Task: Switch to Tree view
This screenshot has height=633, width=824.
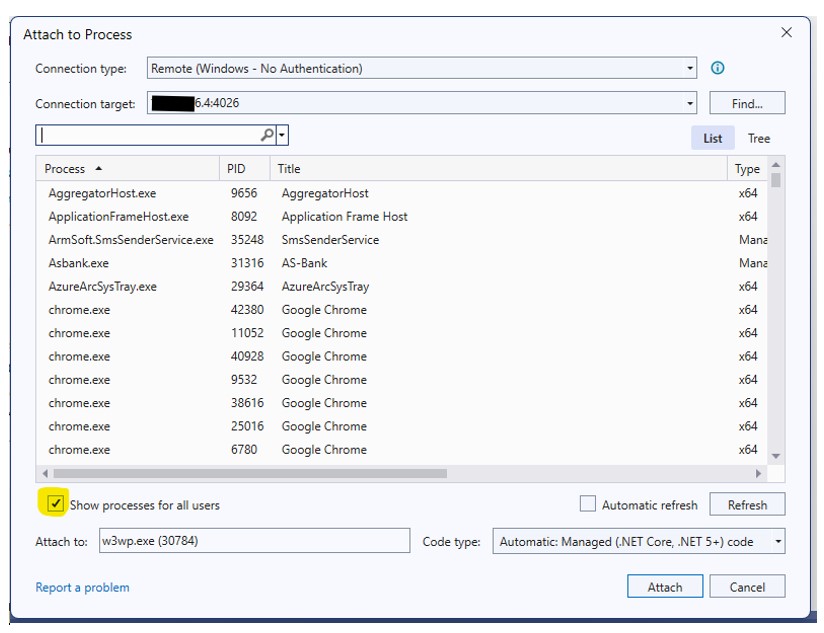Action: pos(759,138)
